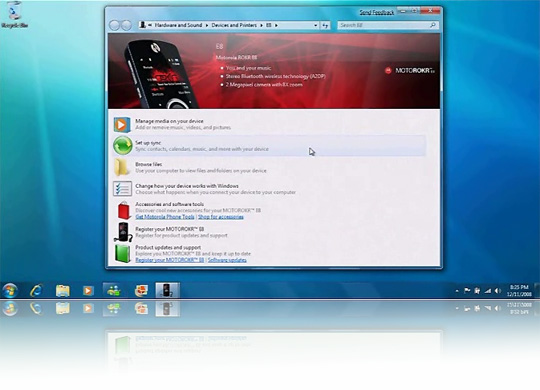Follow the Get Motorola Phone Tools link
The height and width of the screenshot is (390, 540).
pos(165,217)
